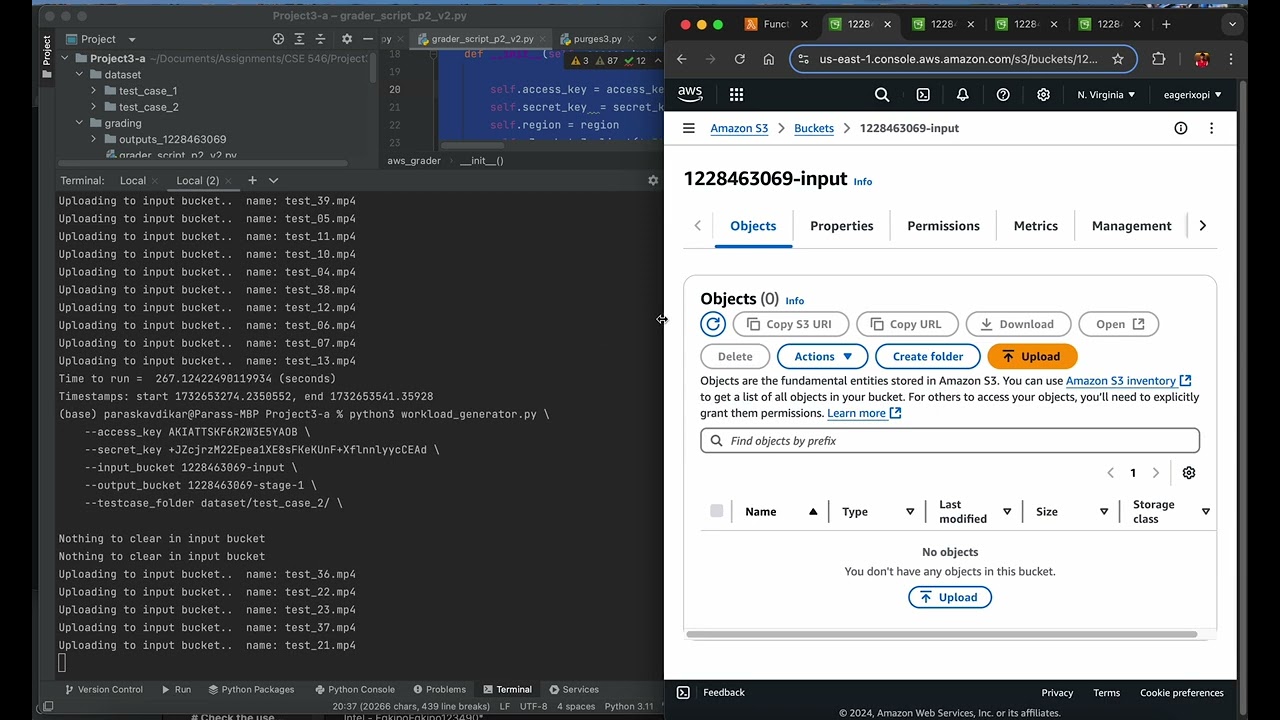This screenshot has width=1280, height=720.
Task: Show hidden editor tabs chevron
Action: (x=652, y=39)
